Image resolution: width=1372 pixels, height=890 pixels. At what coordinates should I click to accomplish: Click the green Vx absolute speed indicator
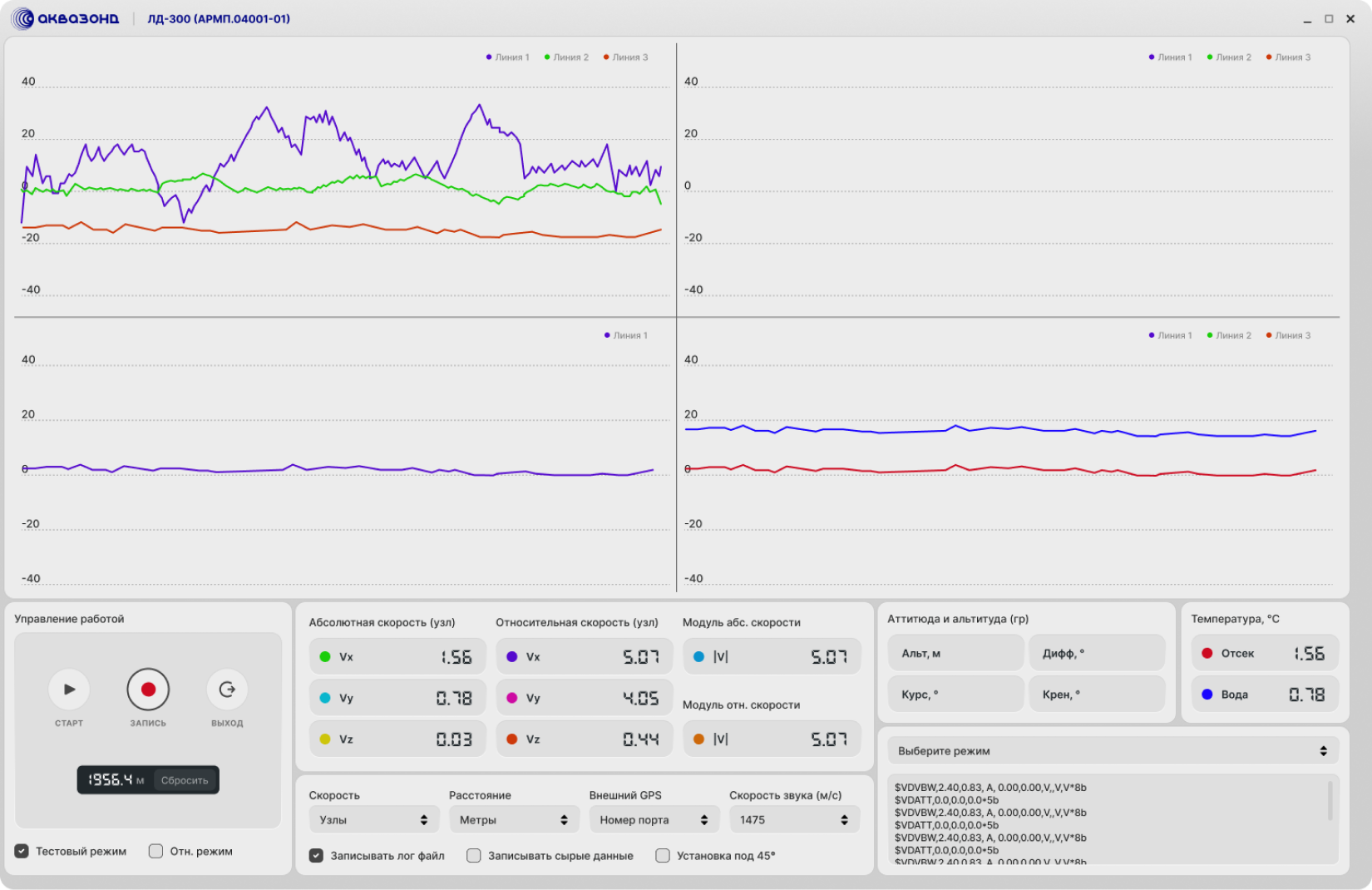coord(325,657)
